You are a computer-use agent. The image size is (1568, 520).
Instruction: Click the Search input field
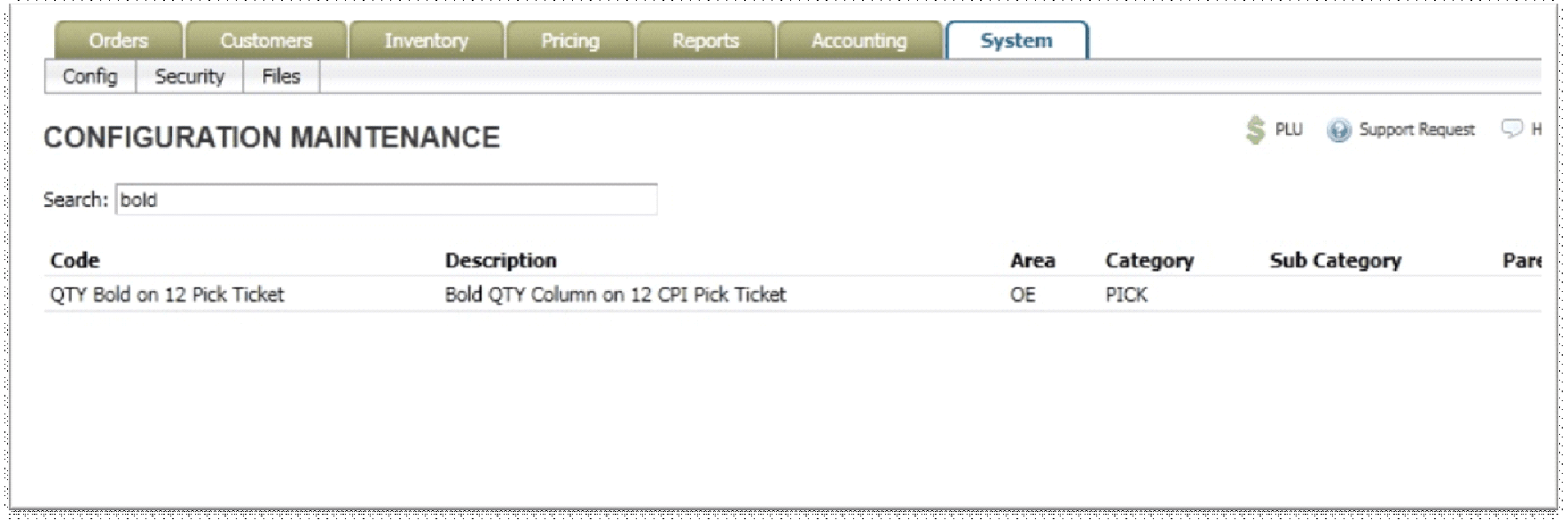(387, 200)
